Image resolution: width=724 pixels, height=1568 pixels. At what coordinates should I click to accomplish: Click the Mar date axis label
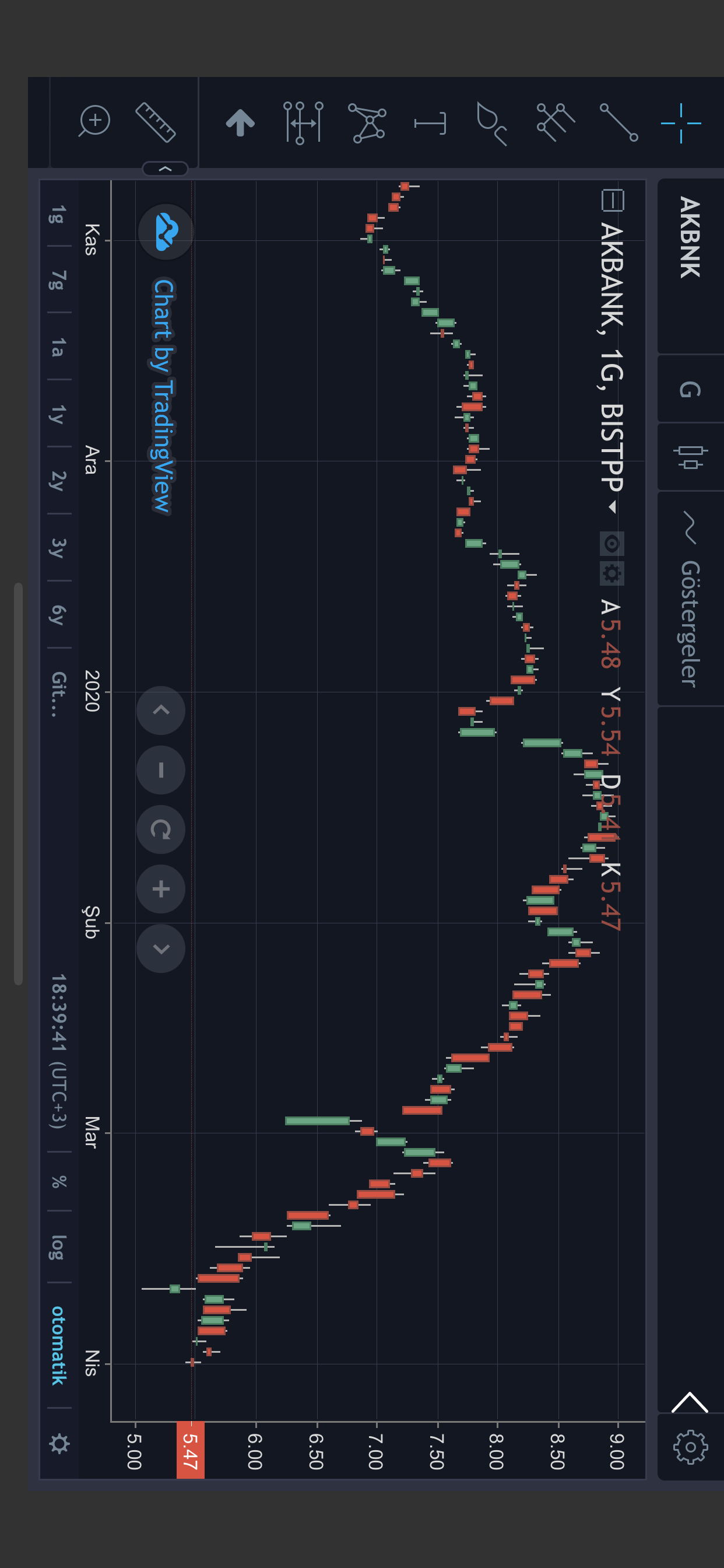click(92, 1132)
